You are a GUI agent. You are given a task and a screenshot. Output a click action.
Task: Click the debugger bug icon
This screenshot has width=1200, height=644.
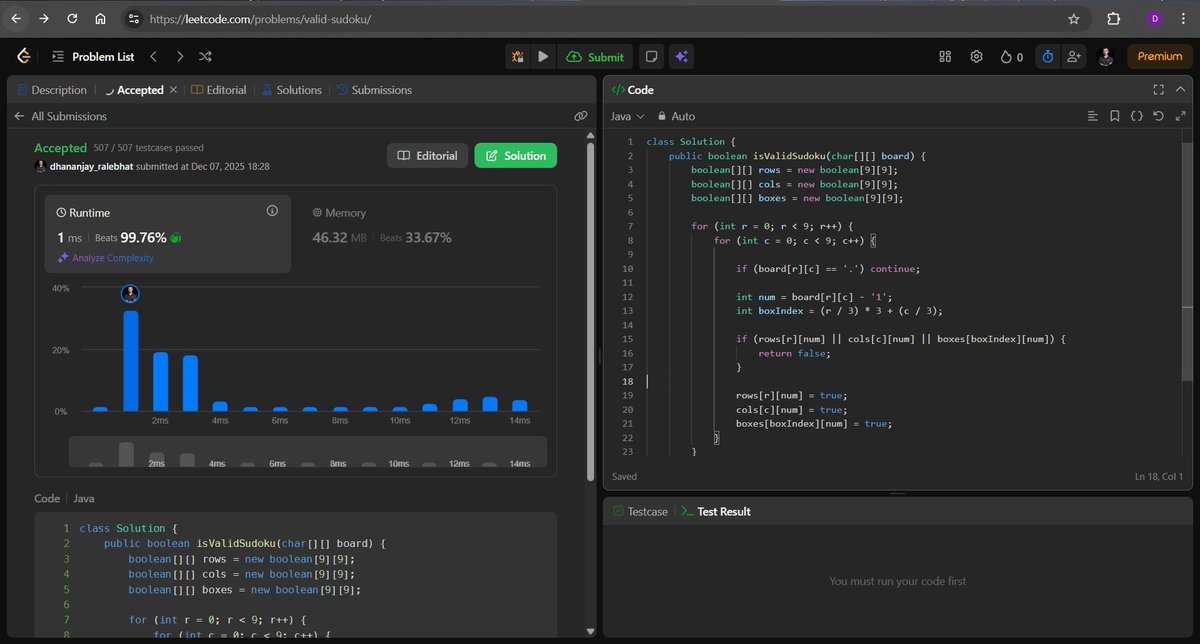(x=518, y=57)
